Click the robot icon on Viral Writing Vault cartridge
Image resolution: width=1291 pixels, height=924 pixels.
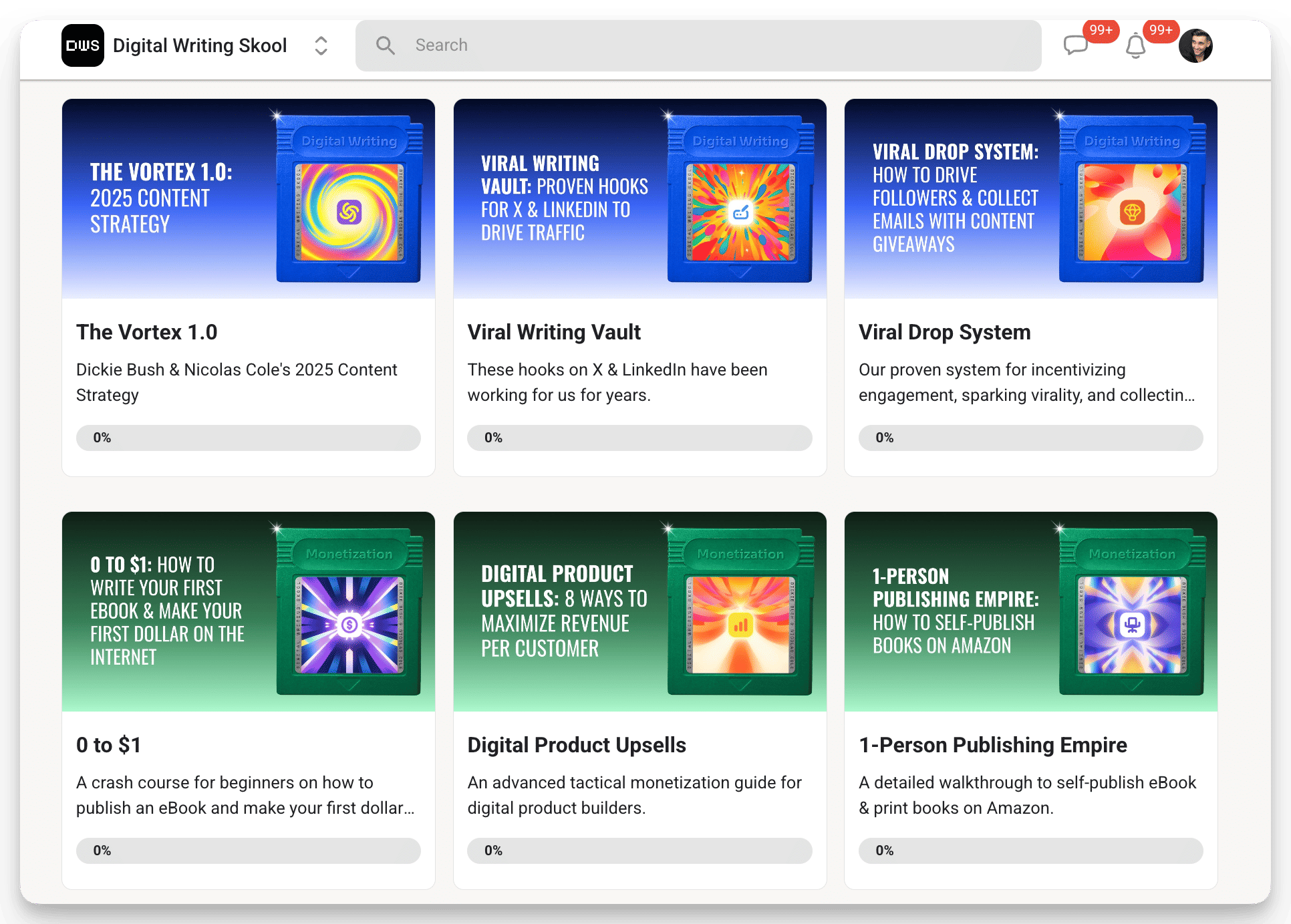coord(740,212)
